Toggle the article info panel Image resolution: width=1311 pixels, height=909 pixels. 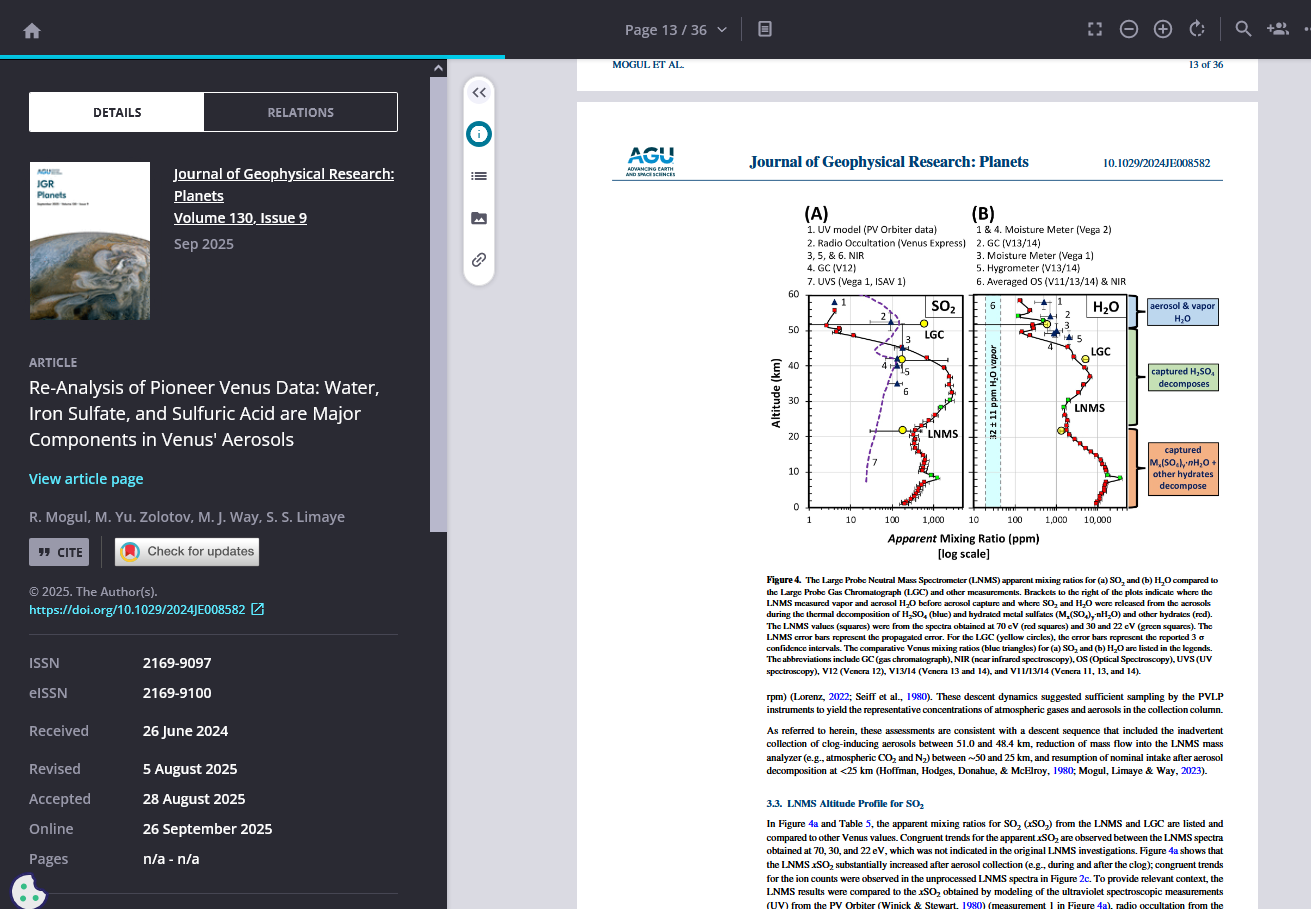pyautogui.click(x=479, y=134)
